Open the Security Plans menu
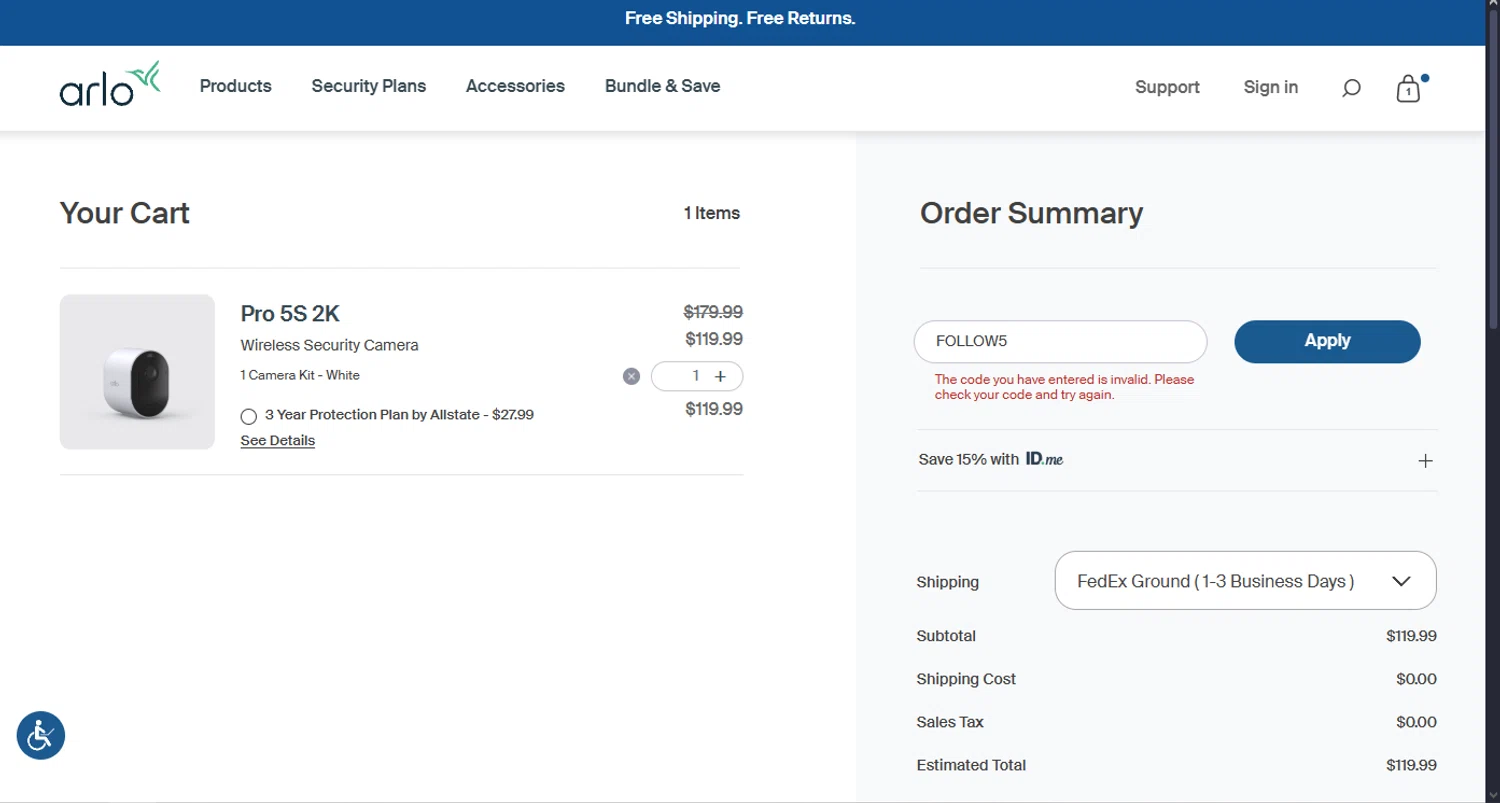The width and height of the screenshot is (1500, 803). pos(368,86)
